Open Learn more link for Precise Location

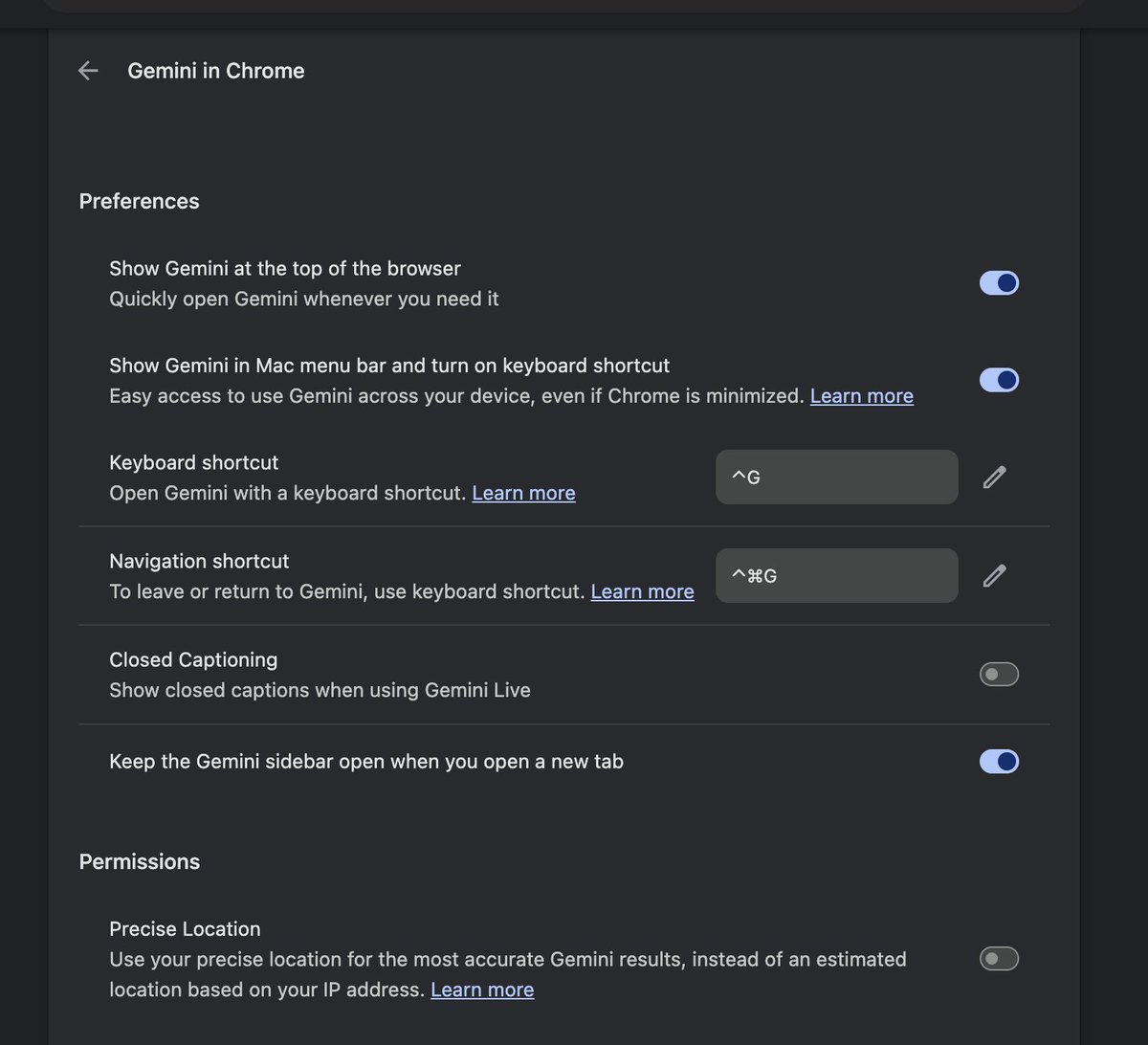[482, 989]
